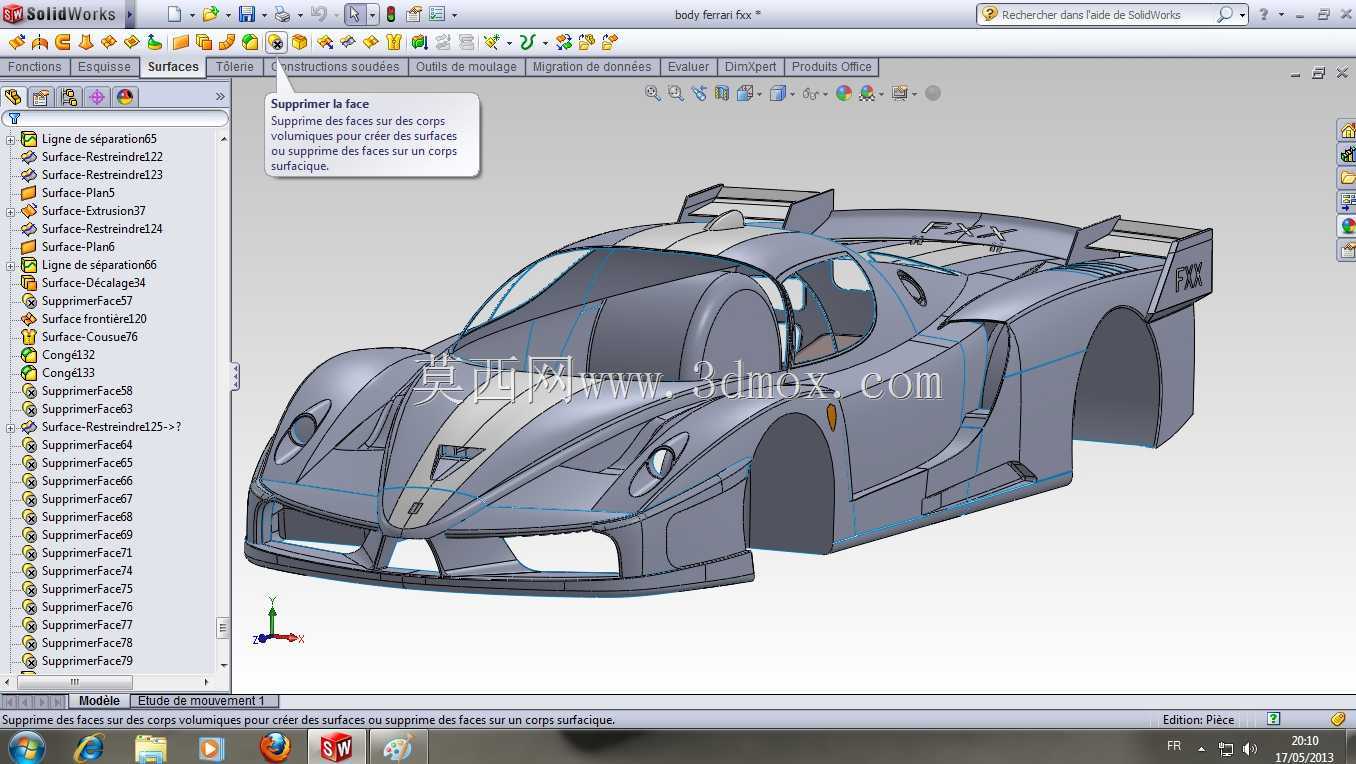The height and width of the screenshot is (764, 1356).
Task: Open the ConfigurationManager tab
Action: [69, 97]
